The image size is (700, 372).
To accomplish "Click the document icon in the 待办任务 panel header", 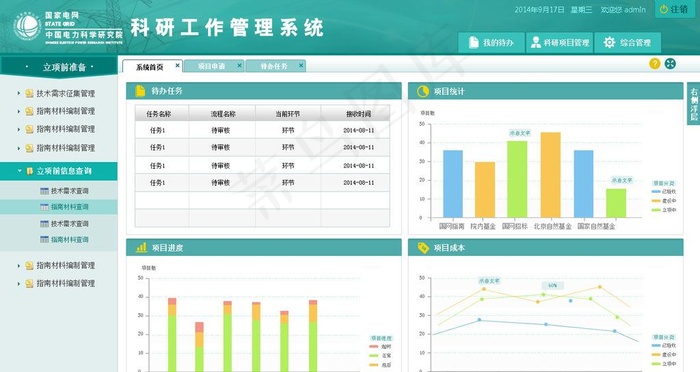I will coord(140,91).
